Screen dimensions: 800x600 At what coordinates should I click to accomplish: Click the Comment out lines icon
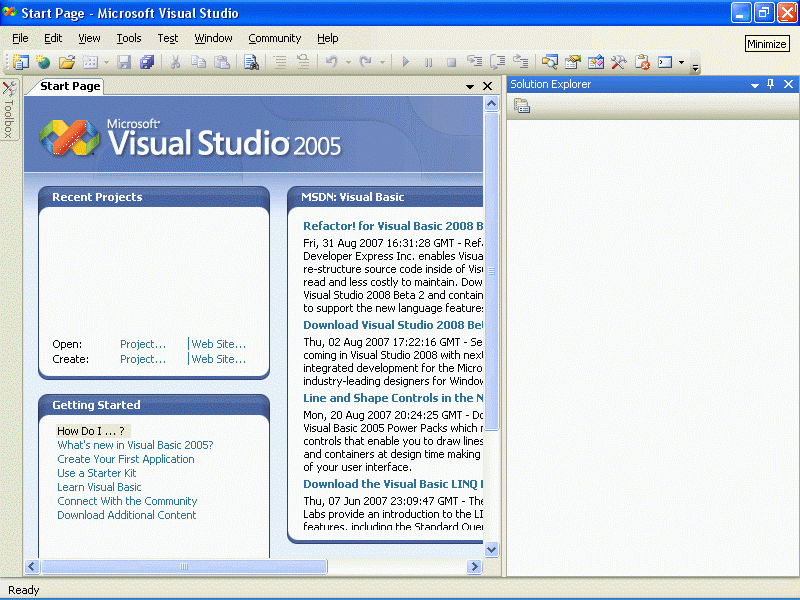click(x=280, y=62)
